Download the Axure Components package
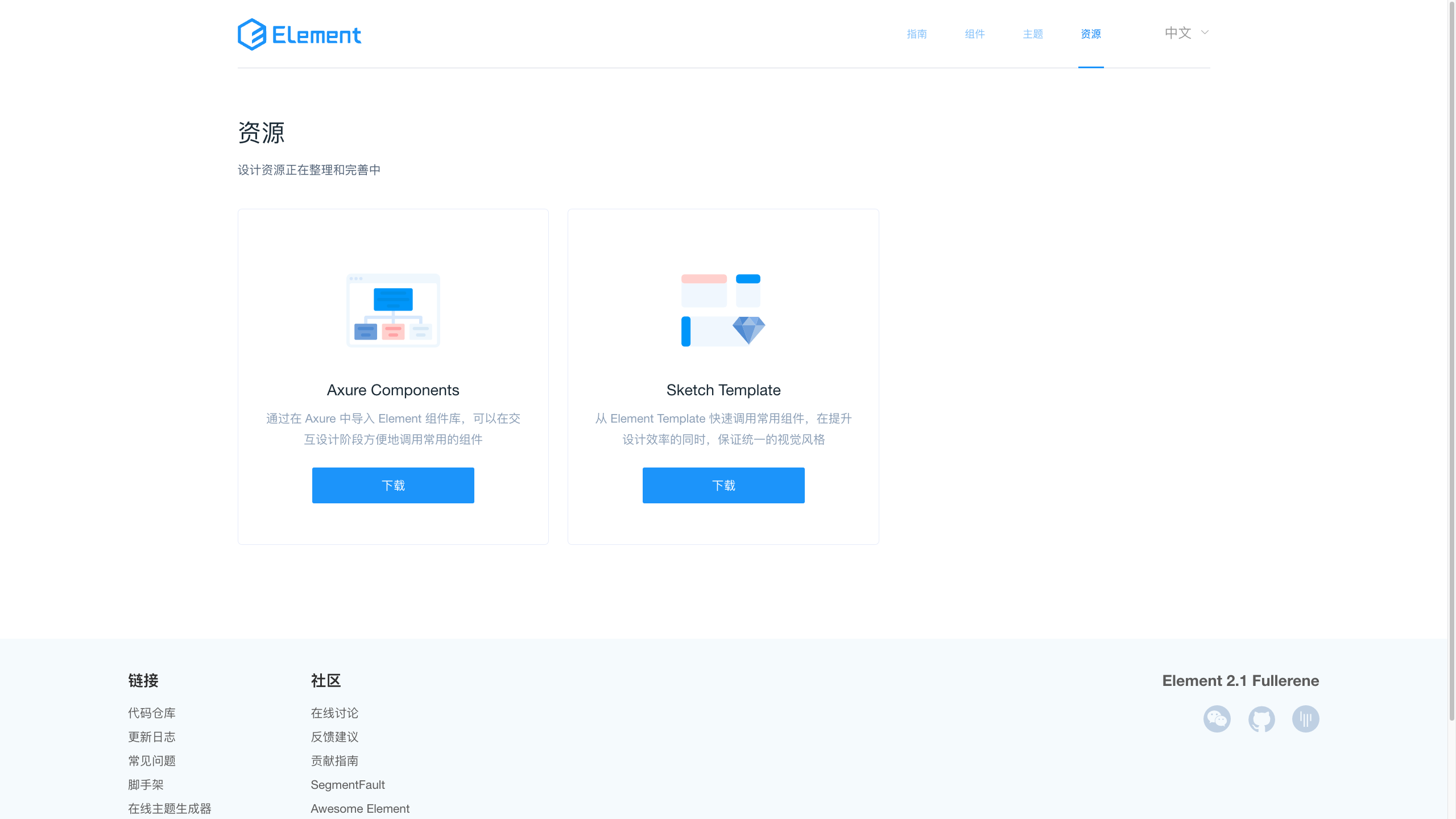Viewport: 1456px width, 819px height. tap(393, 485)
